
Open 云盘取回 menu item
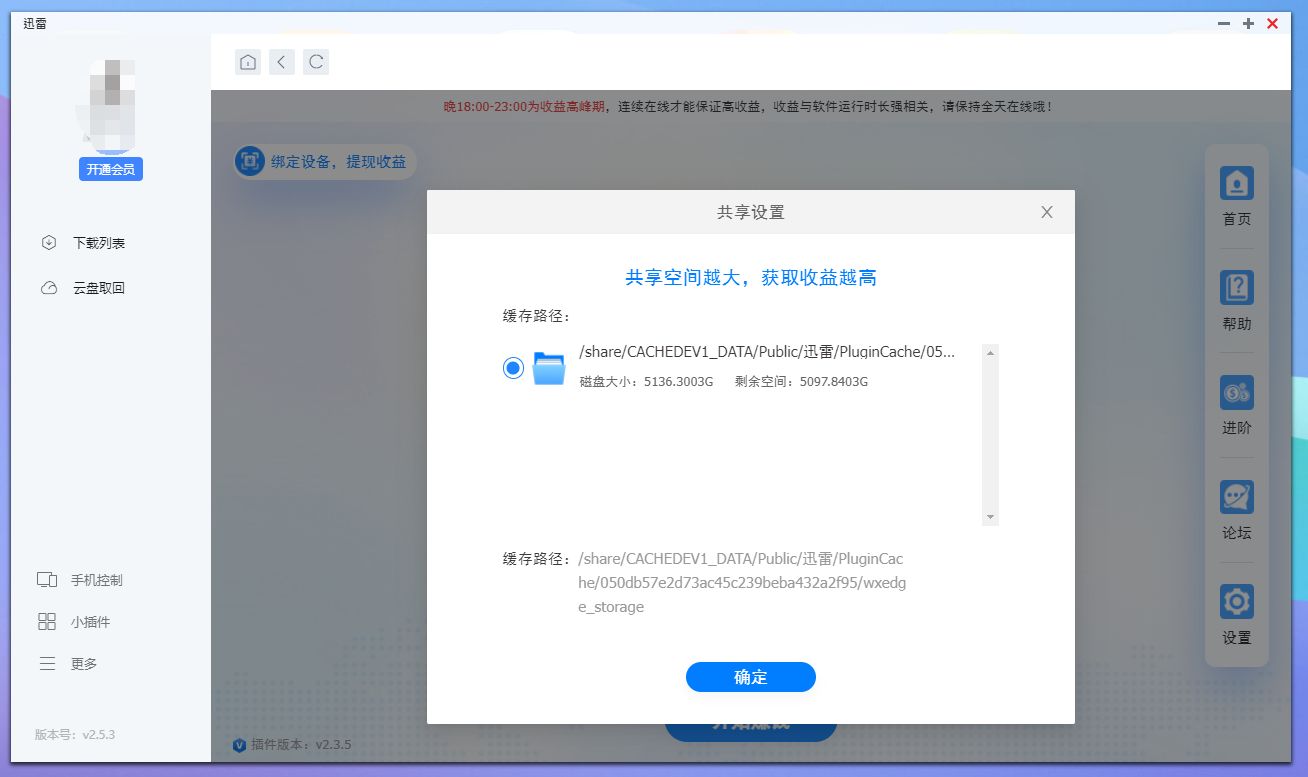tap(99, 288)
